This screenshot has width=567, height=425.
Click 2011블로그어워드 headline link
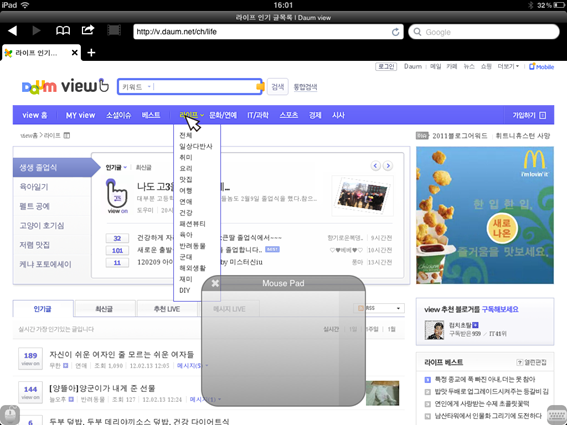(460, 136)
